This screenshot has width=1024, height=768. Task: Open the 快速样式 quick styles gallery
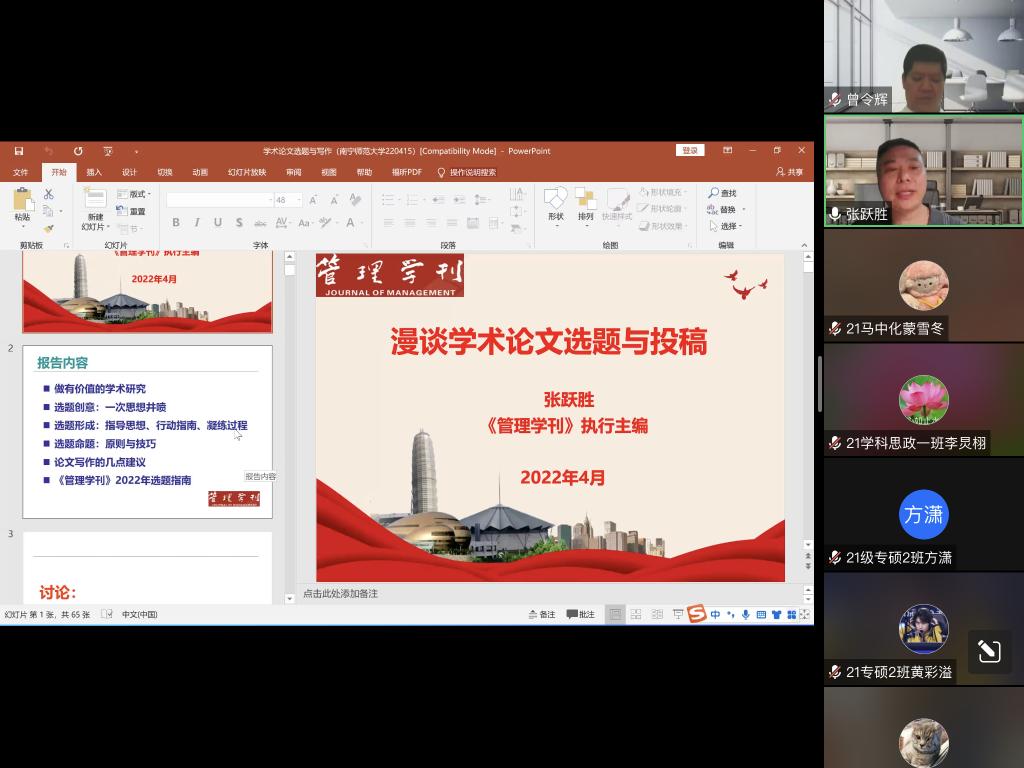[x=617, y=206]
